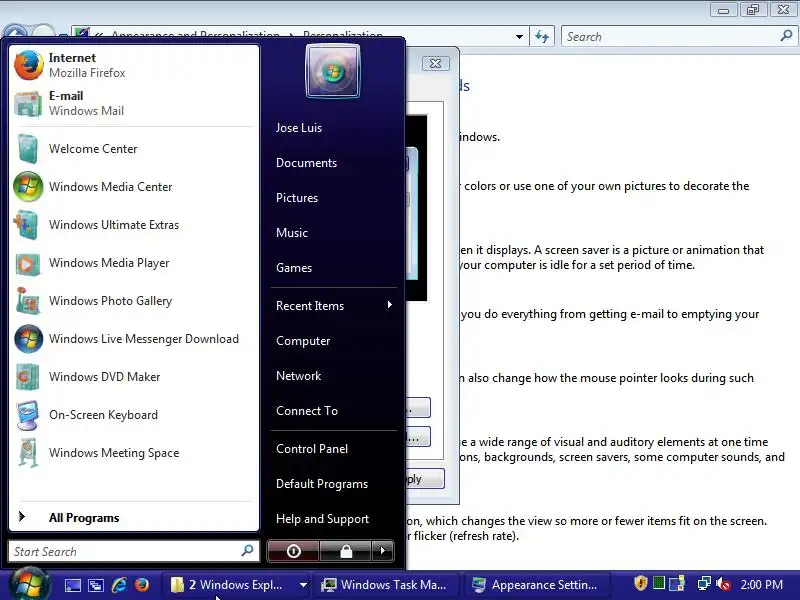The width and height of the screenshot is (800, 600).
Task: Click the power button in Start menu
Action: click(293, 551)
